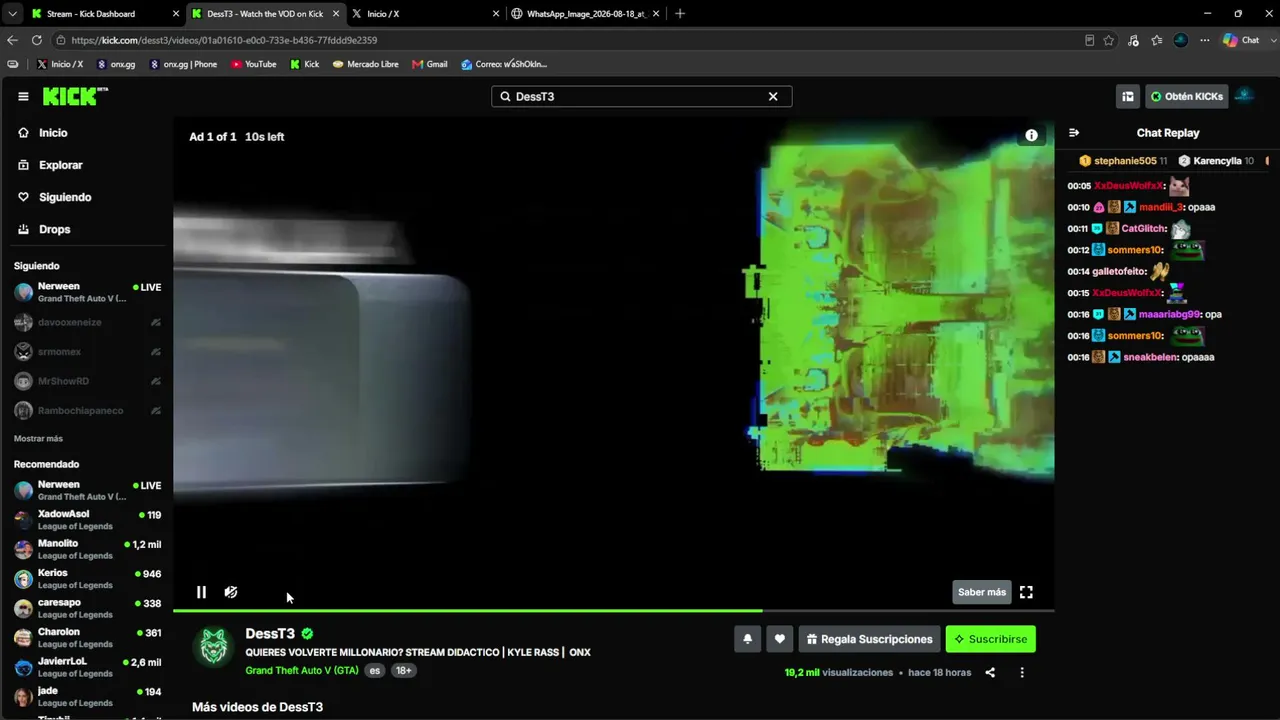Open recommended channel Charolon

click(x=87, y=638)
